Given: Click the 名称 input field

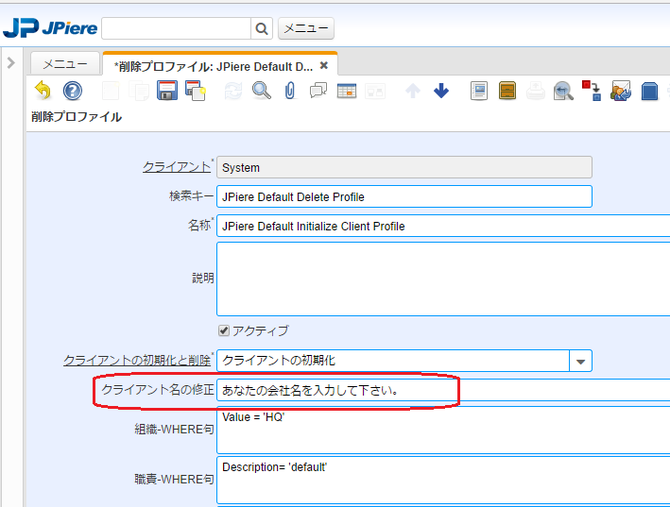Looking at the screenshot, I should point(443,226).
